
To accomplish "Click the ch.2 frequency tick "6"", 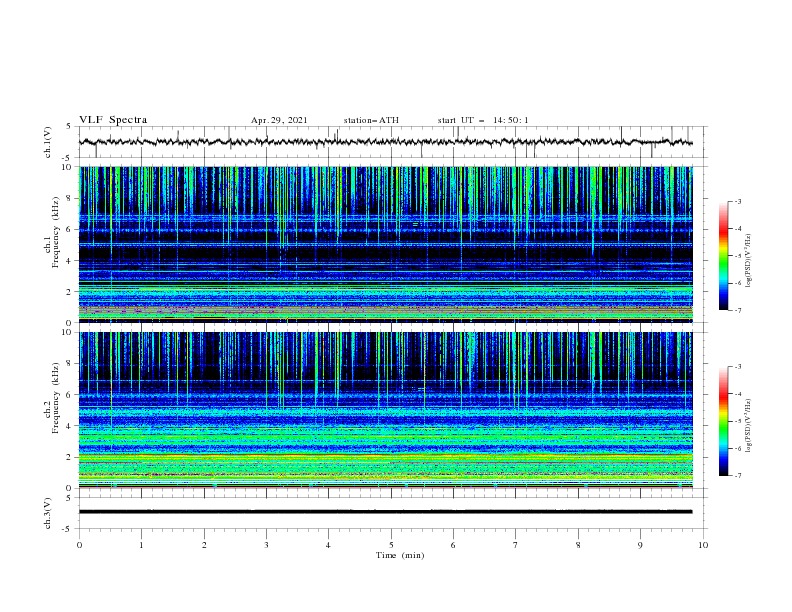I will (x=70, y=394).
